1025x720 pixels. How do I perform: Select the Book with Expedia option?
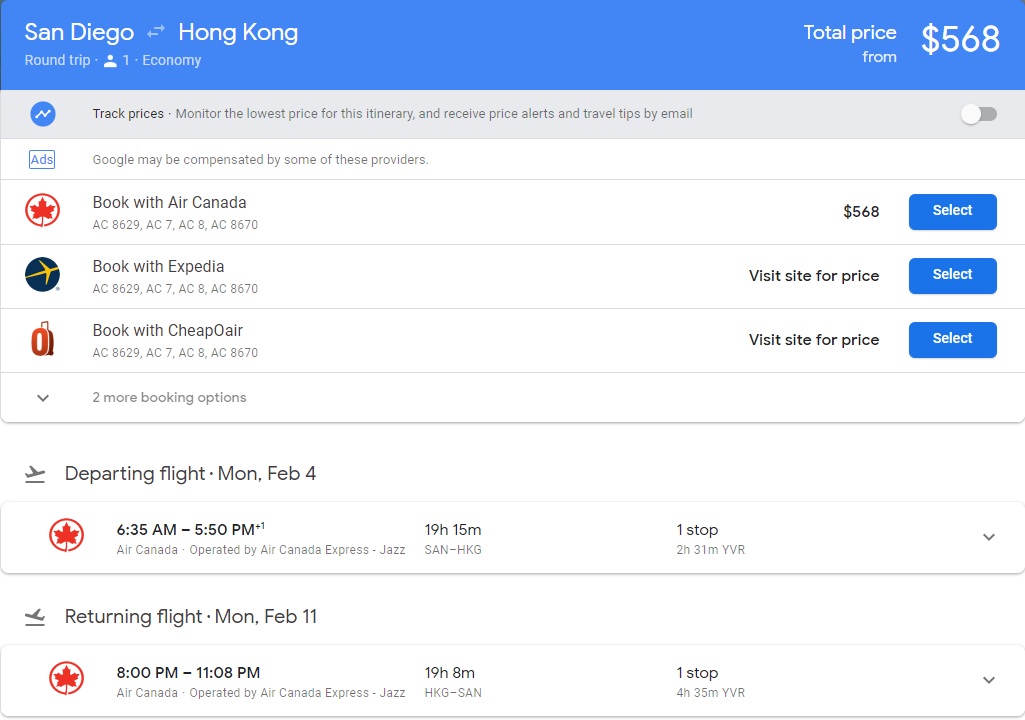(952, 275)
